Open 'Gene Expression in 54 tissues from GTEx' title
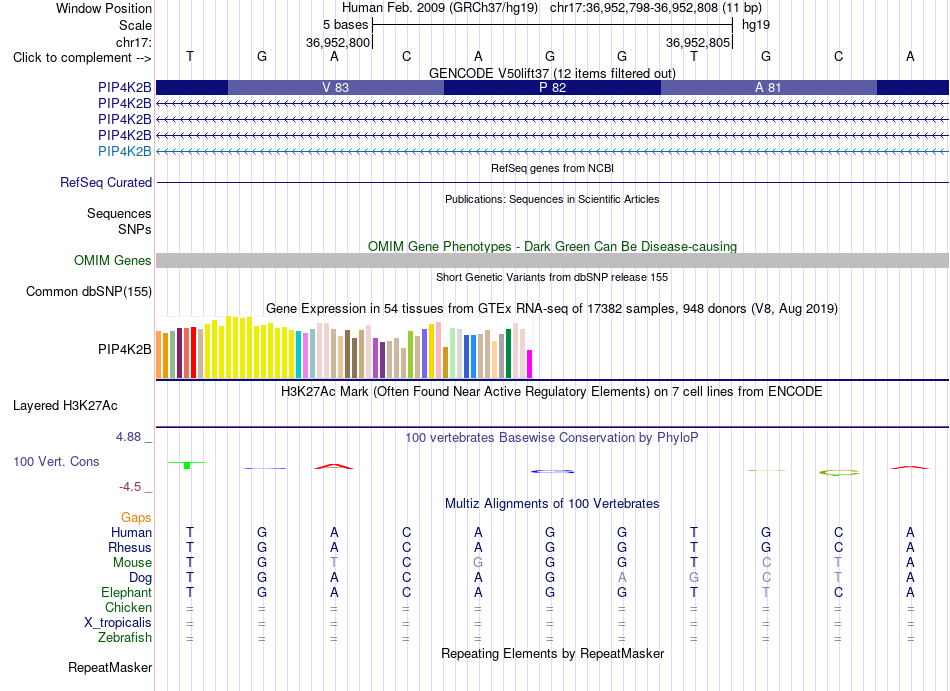Viewport: 950px width, 691px height. point(552,309)
